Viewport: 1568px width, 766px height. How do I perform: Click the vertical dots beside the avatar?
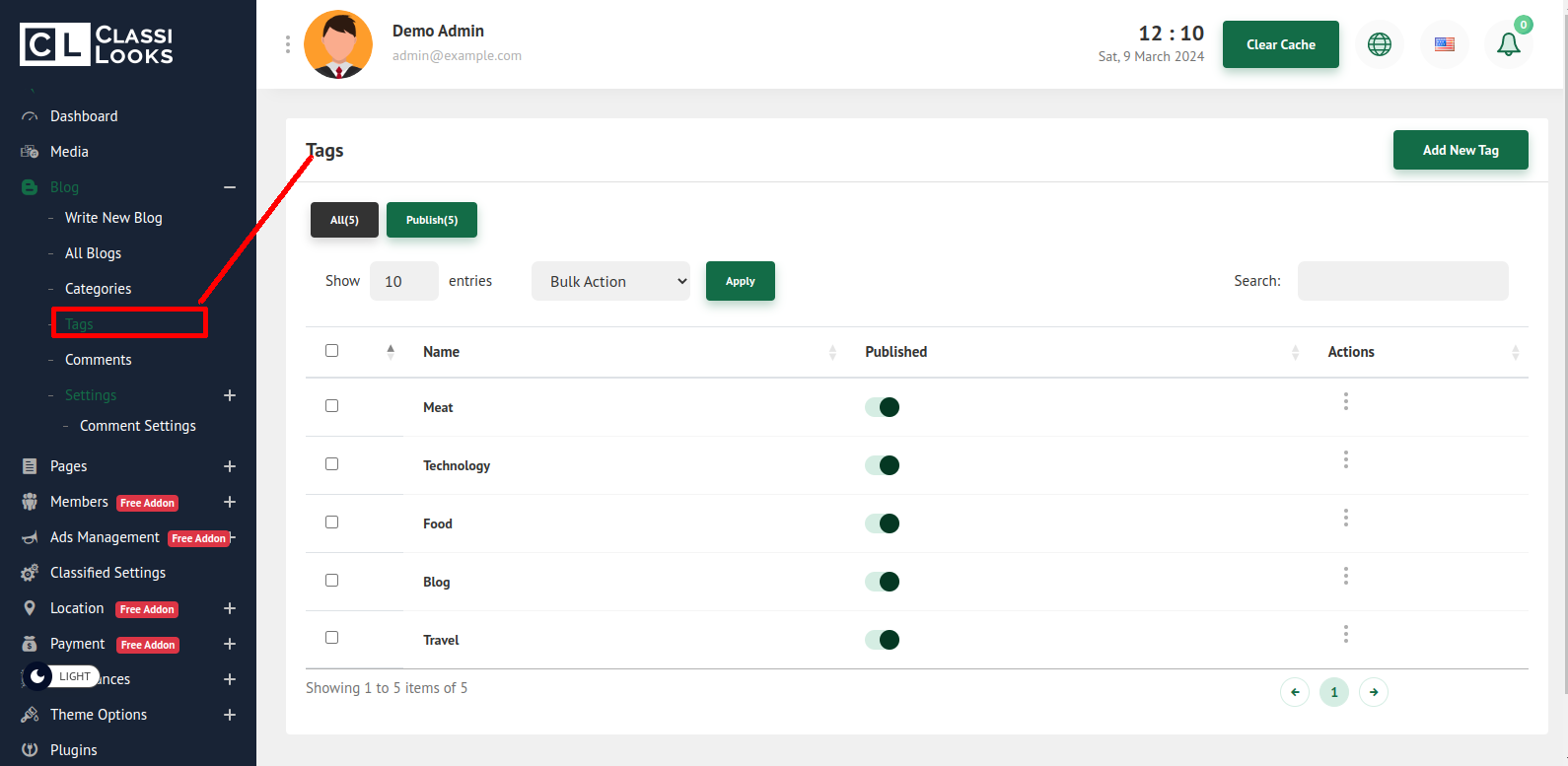click(288, 44)
